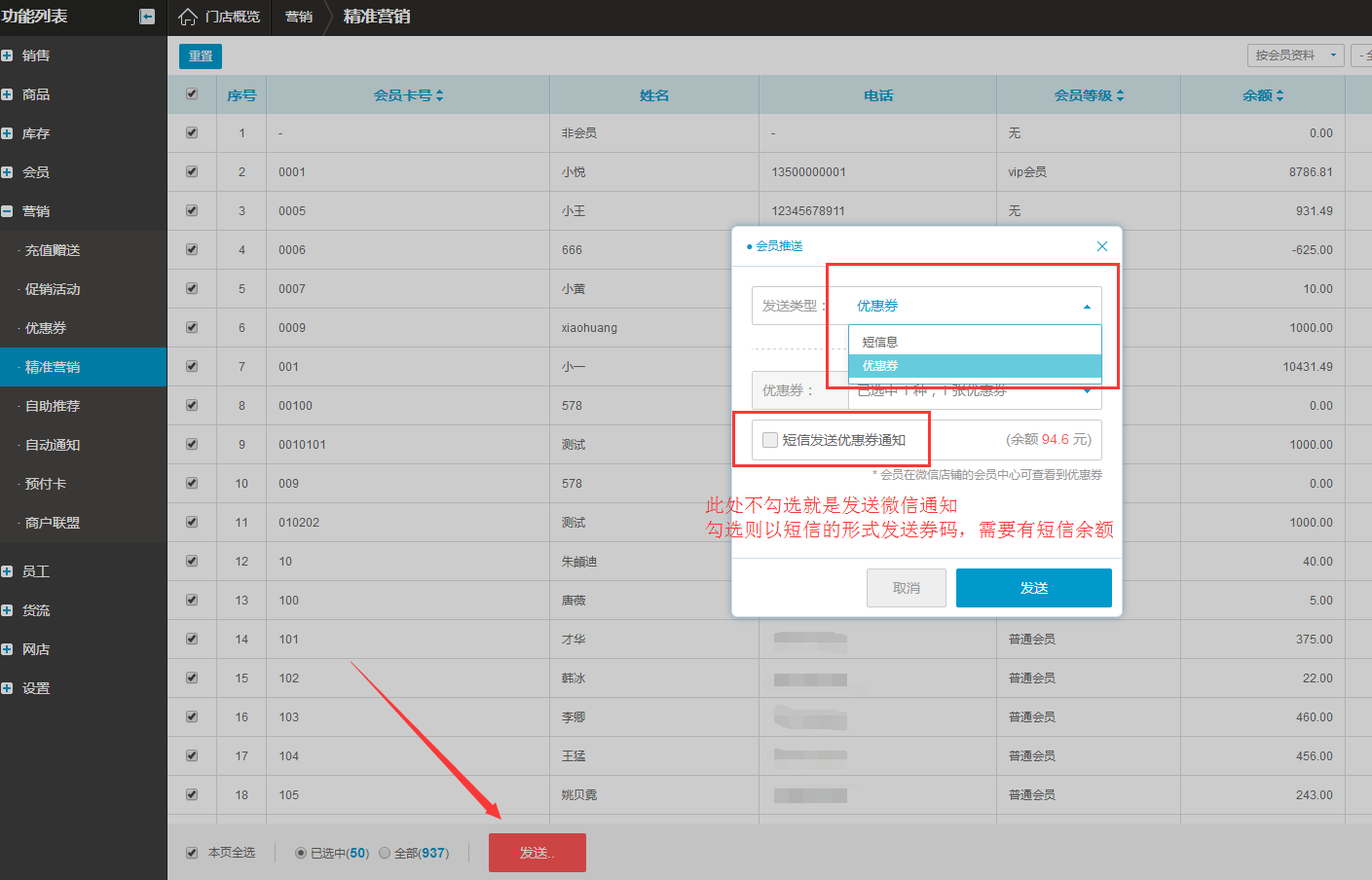This screenshot has height=880, width=1372.
Task: Click name 才华 in row 14
Action: point(574,640)
